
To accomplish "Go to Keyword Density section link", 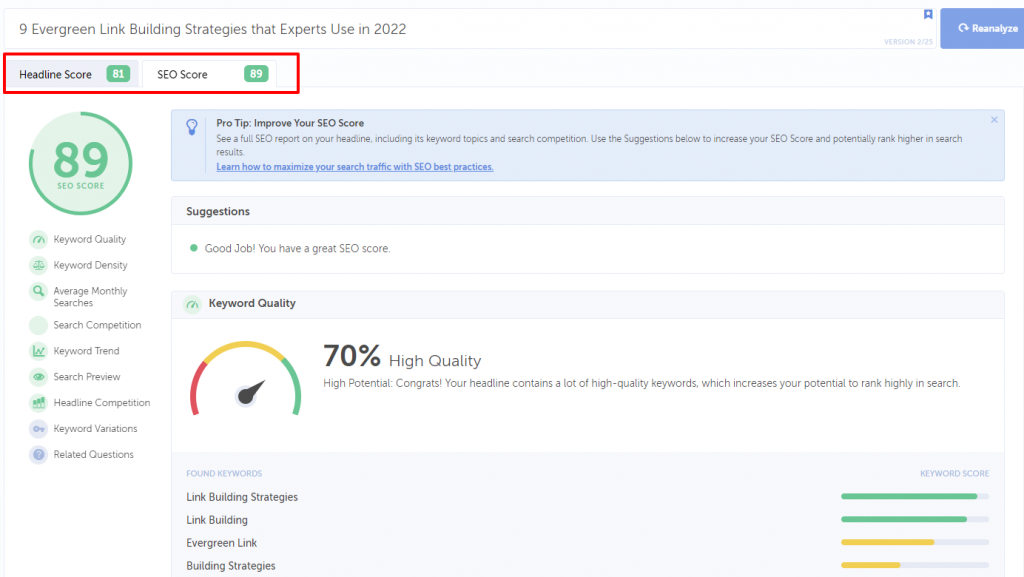I will click(90, 265).
